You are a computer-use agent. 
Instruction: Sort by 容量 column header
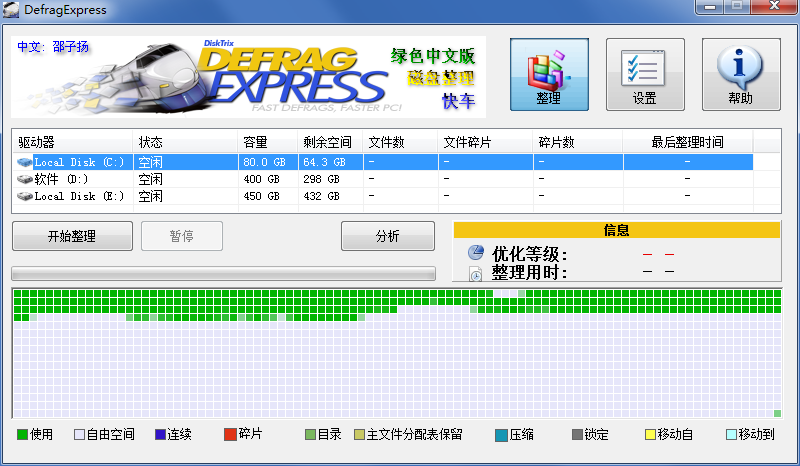pyautogui.click(x=268, y=142)
